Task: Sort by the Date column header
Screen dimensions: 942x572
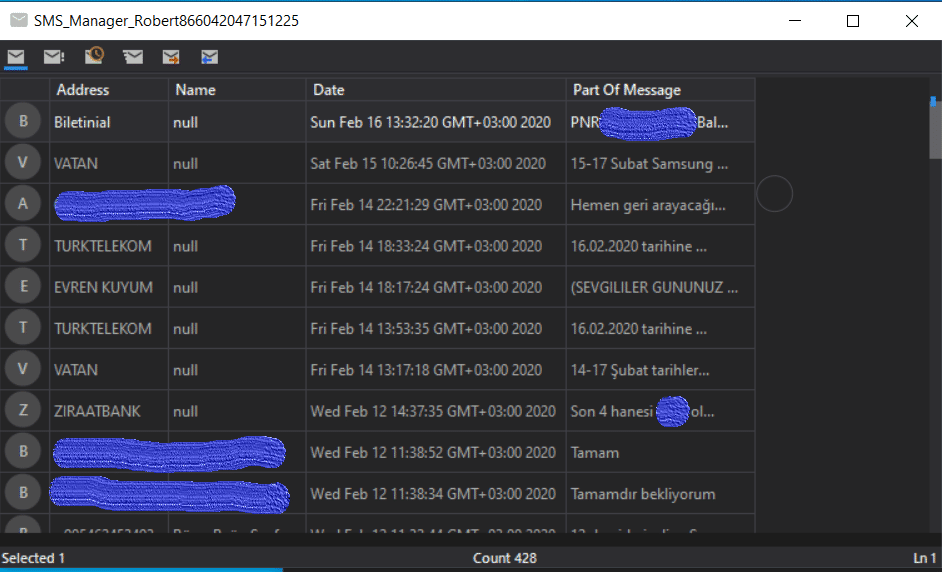Action: pos(436,90)
